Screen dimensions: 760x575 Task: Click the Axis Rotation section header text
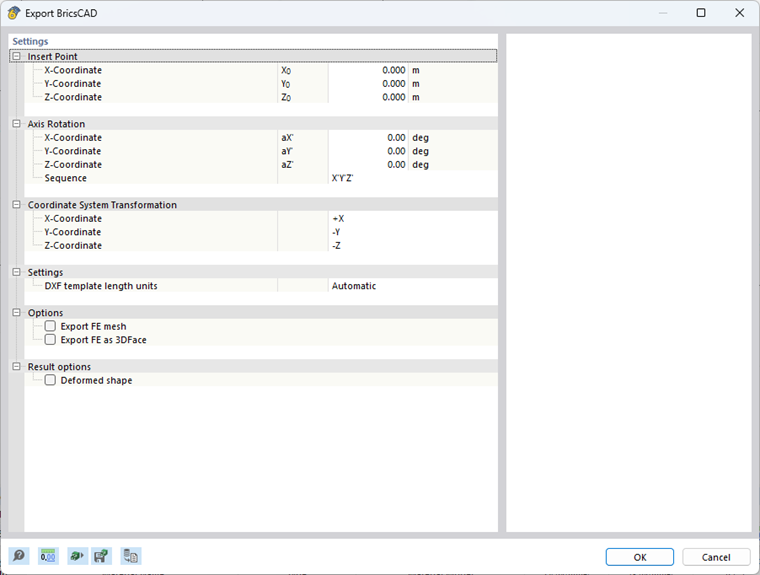tap(56, 124)
